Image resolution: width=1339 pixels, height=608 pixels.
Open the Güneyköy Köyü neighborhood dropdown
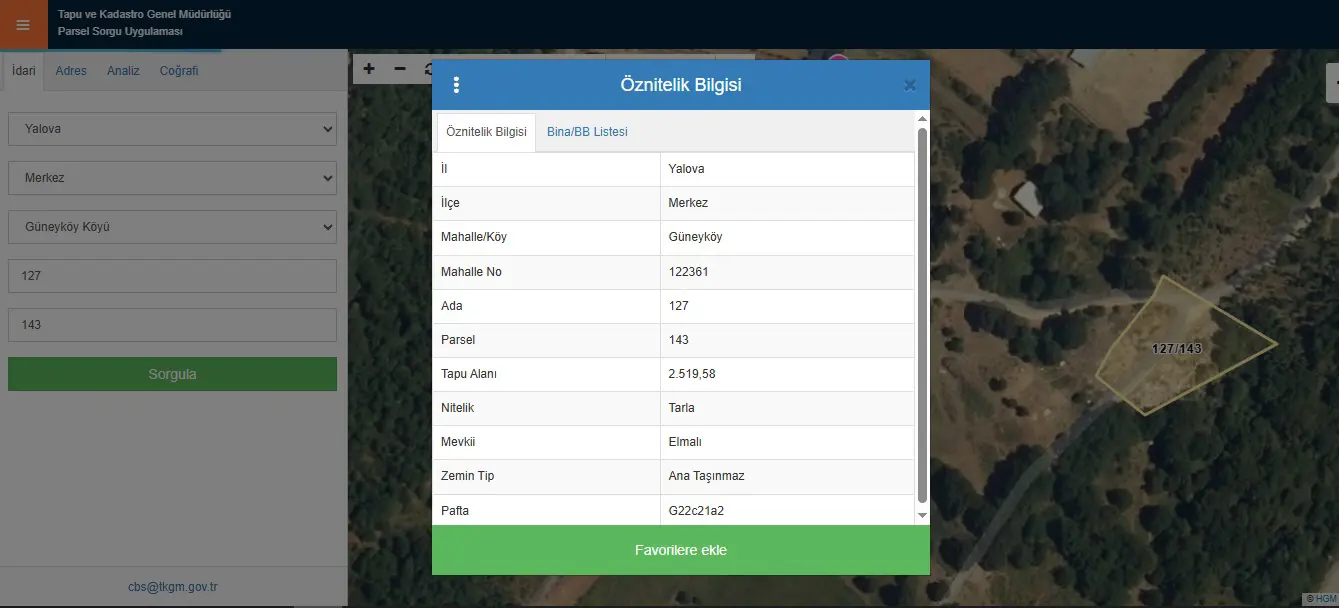[172, 227]
